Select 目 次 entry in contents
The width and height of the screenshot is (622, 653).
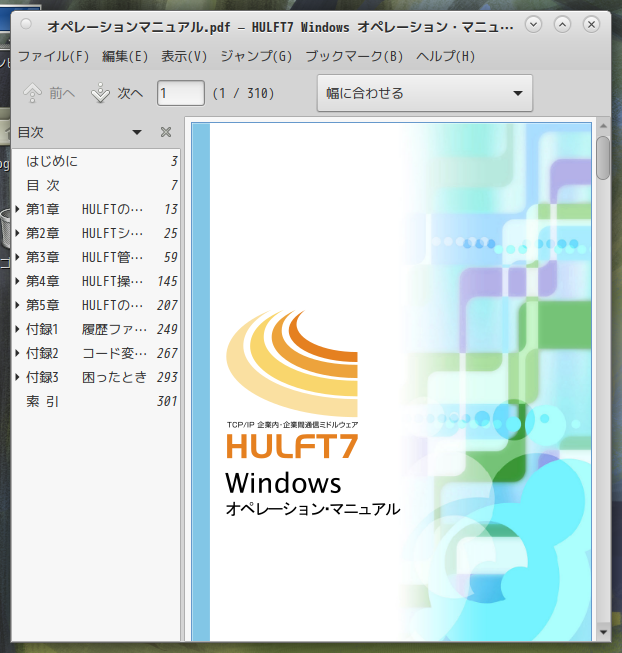pyautogui.click(x=96, y=185)
